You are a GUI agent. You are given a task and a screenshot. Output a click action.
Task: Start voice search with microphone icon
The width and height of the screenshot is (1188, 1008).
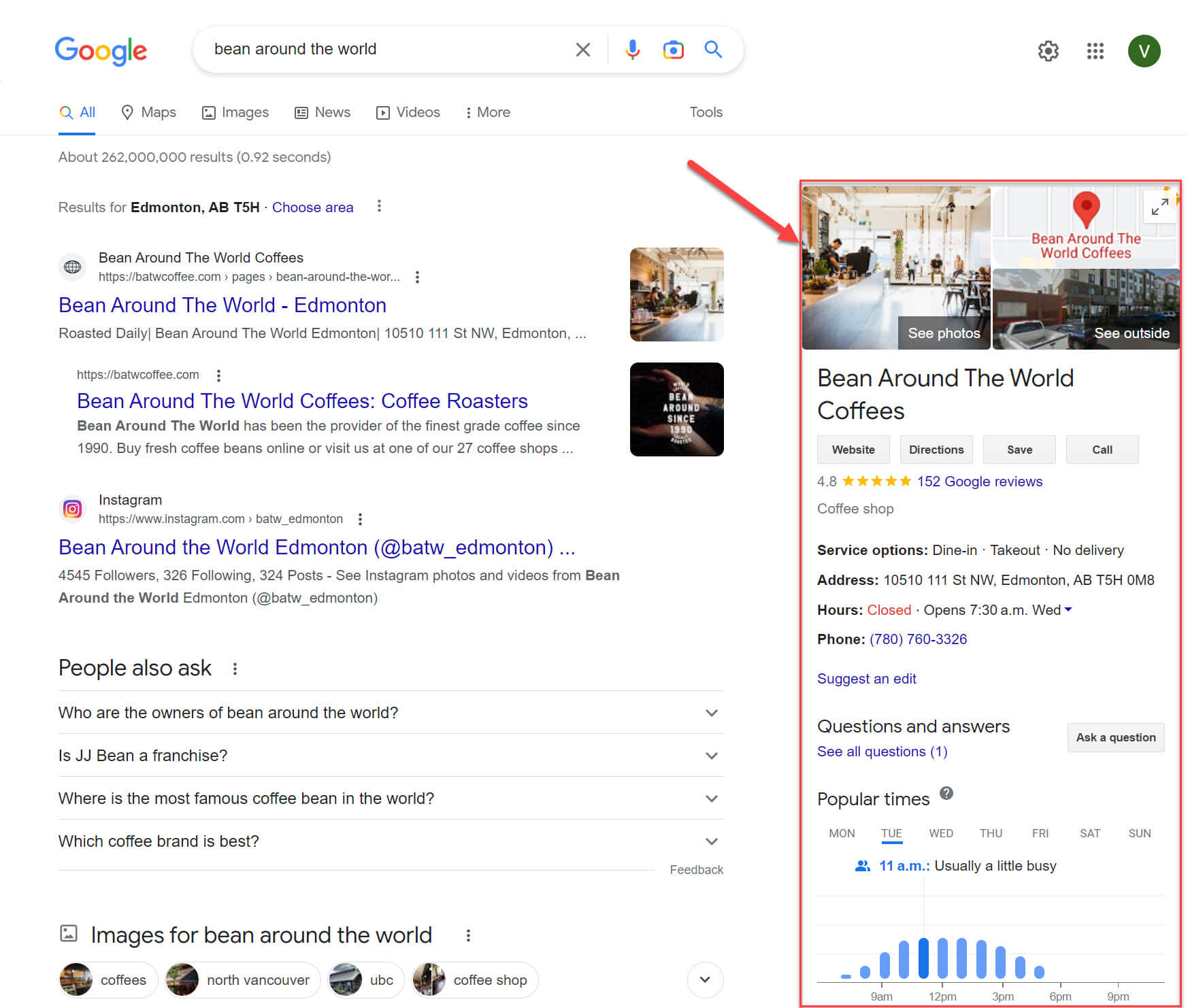[x=632, y=50]
